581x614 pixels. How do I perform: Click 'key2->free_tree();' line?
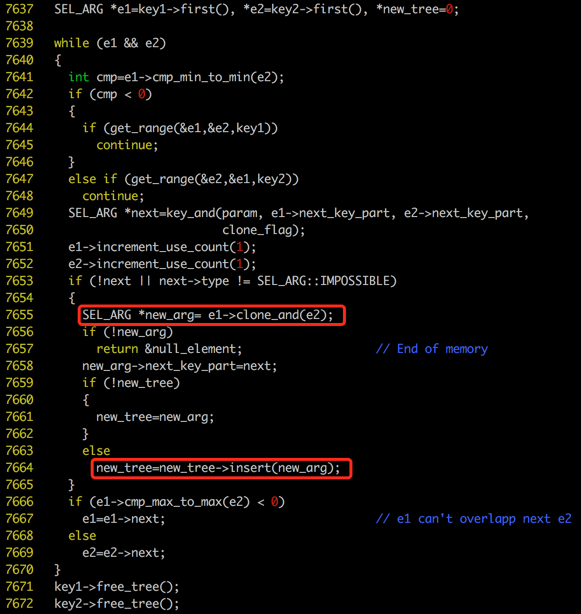[x=117, y=603]
